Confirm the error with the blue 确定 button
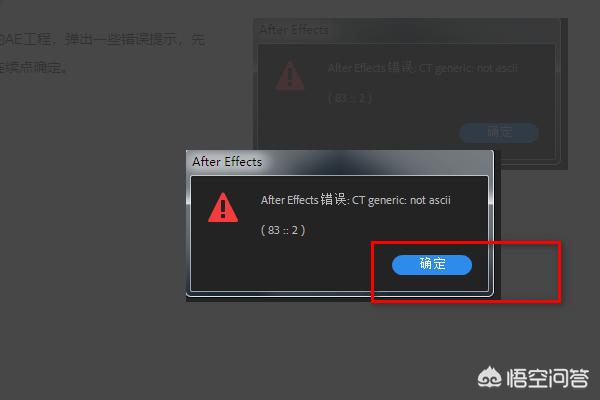This screenshot has width=600, height=400. pyautogui.click(x=432, y=264)
